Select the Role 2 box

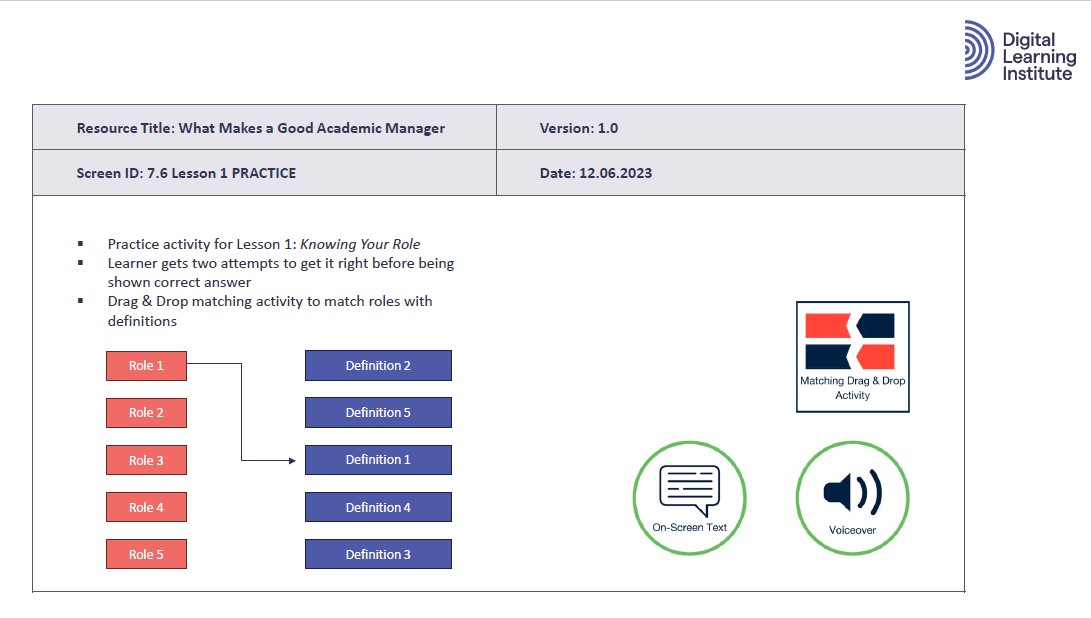pyautogui.click(x=146, y=413)
